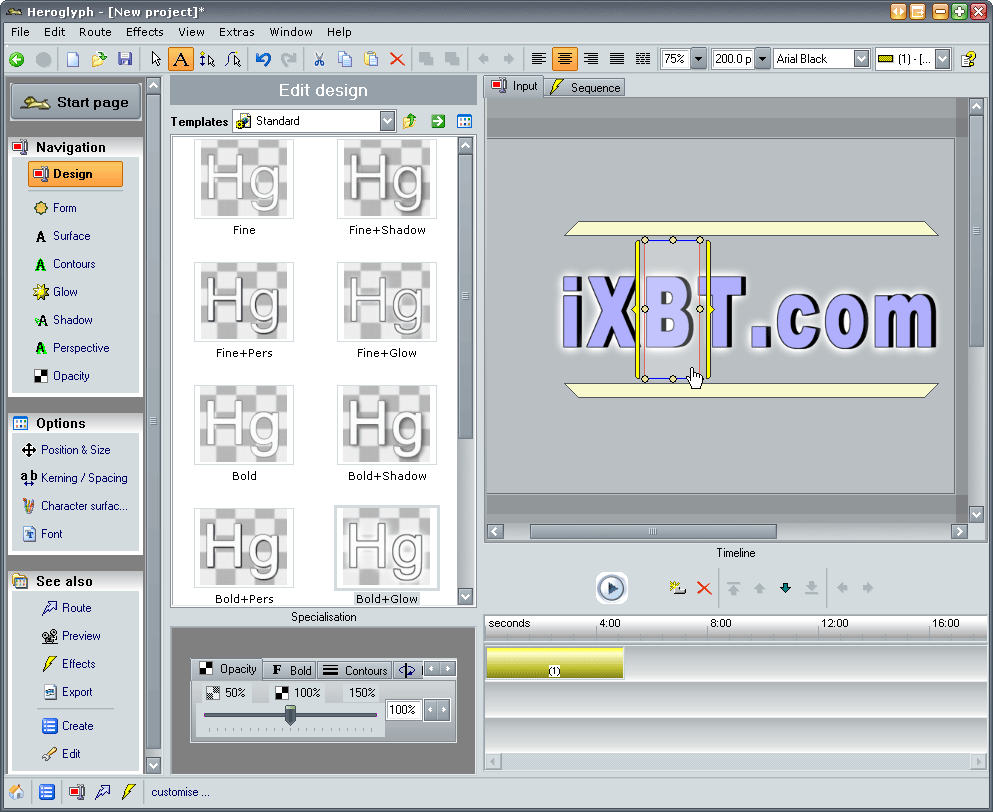
Task: Click the green back arrow toolbar icon
Action: [x=17, y=60]
